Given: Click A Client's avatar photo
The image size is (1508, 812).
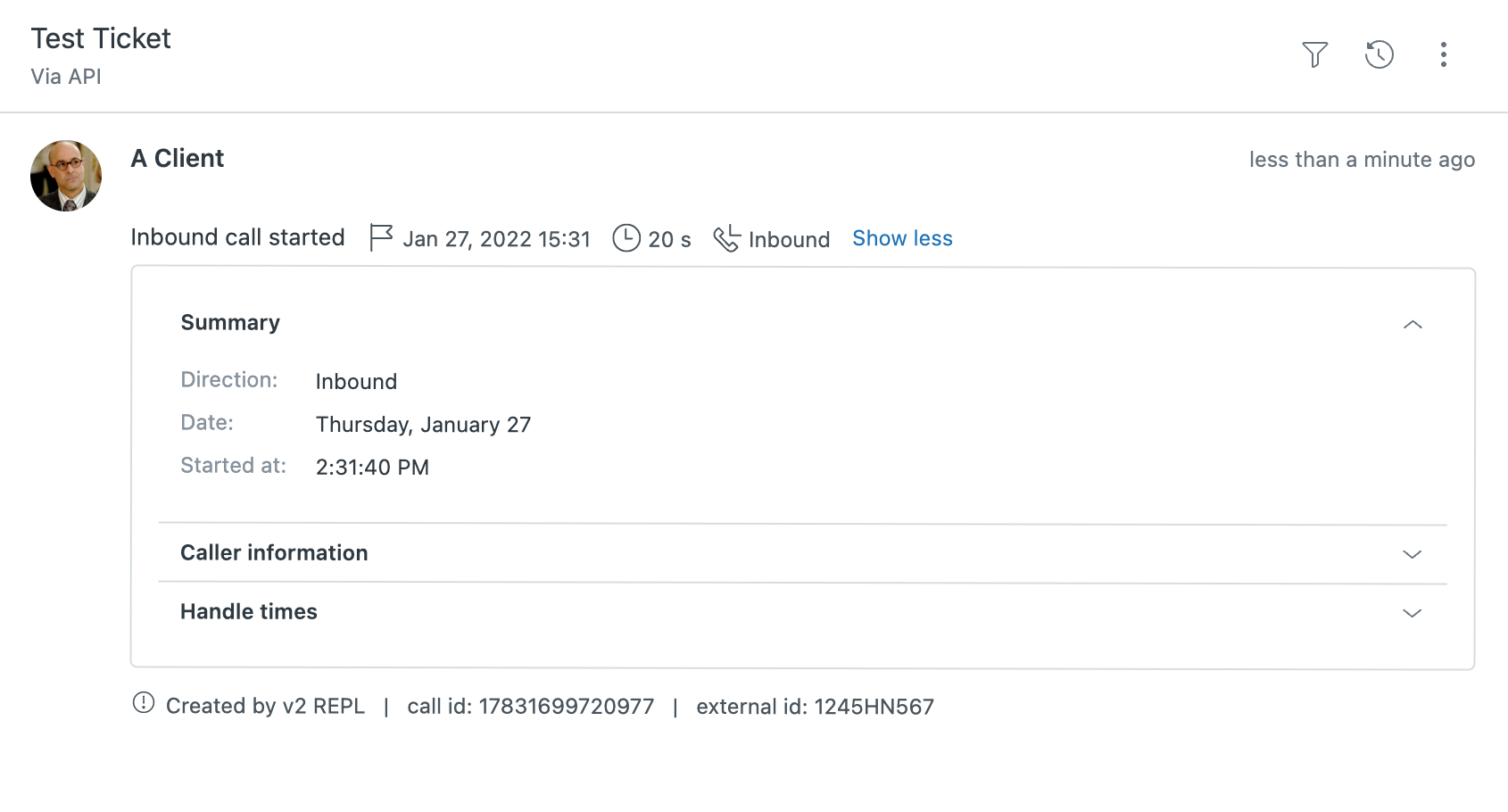Looking at the screenshot, I should click(x=66, y=176).
